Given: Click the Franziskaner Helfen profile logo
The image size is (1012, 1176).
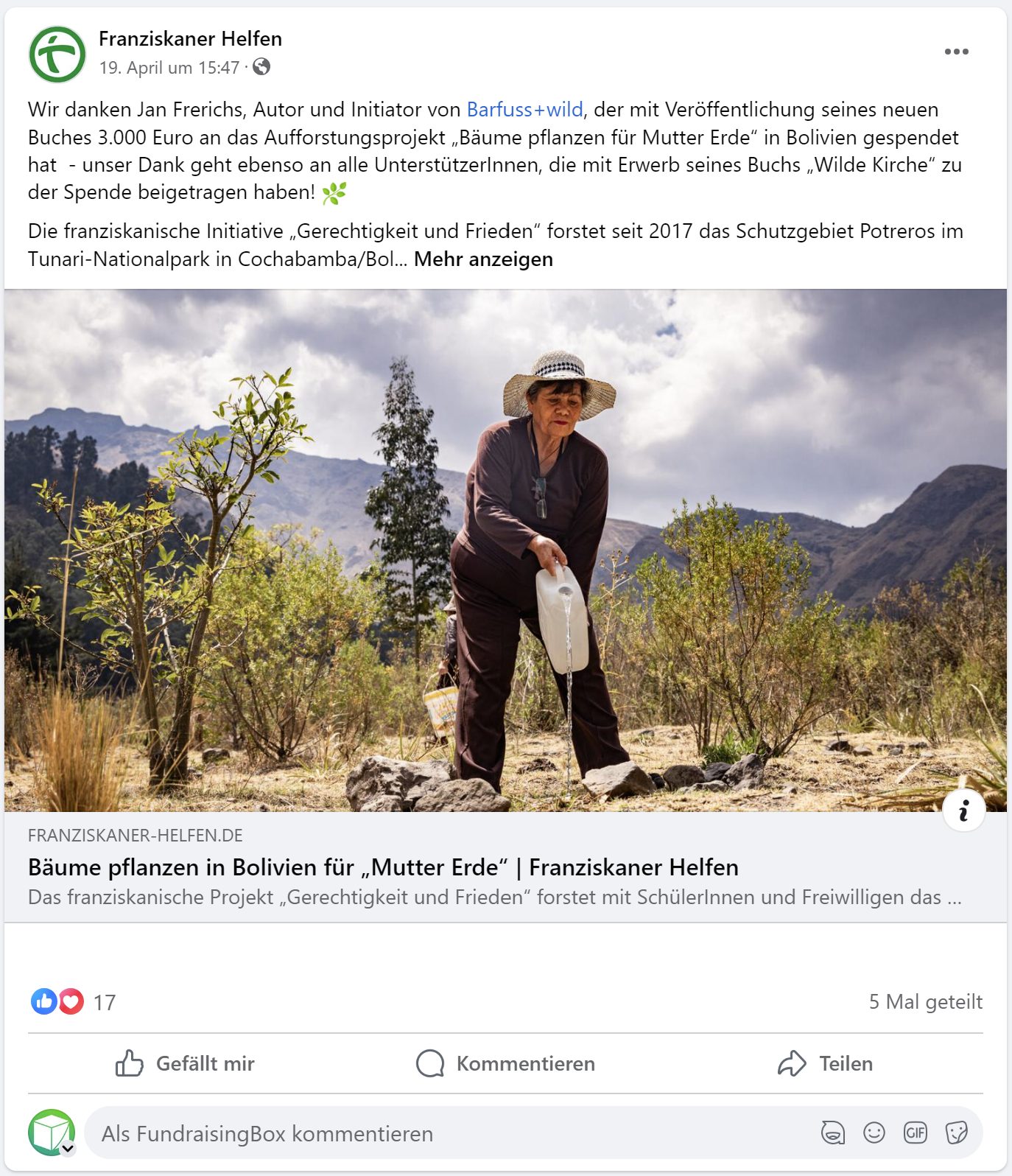Looking at the screenshot, I should click(x=57, y=54).
